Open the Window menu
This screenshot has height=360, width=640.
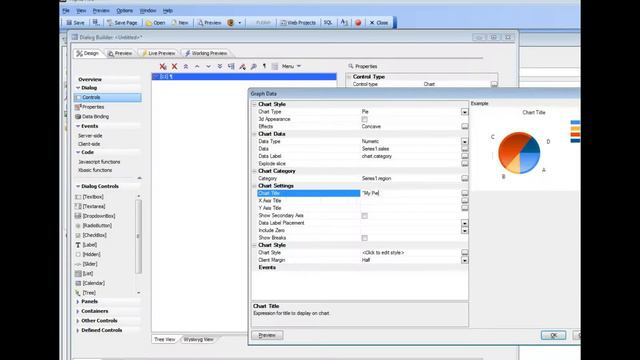148,11
